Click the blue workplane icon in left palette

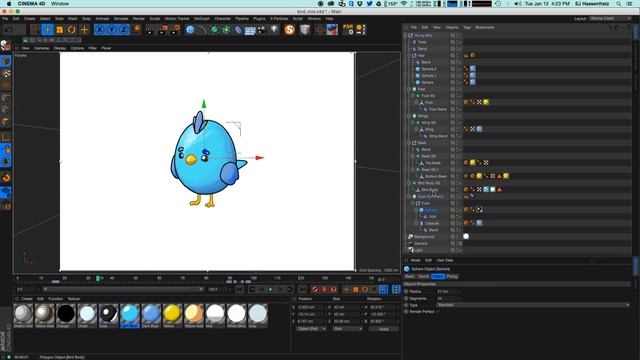pyautogui.click(x=6, y=192)
